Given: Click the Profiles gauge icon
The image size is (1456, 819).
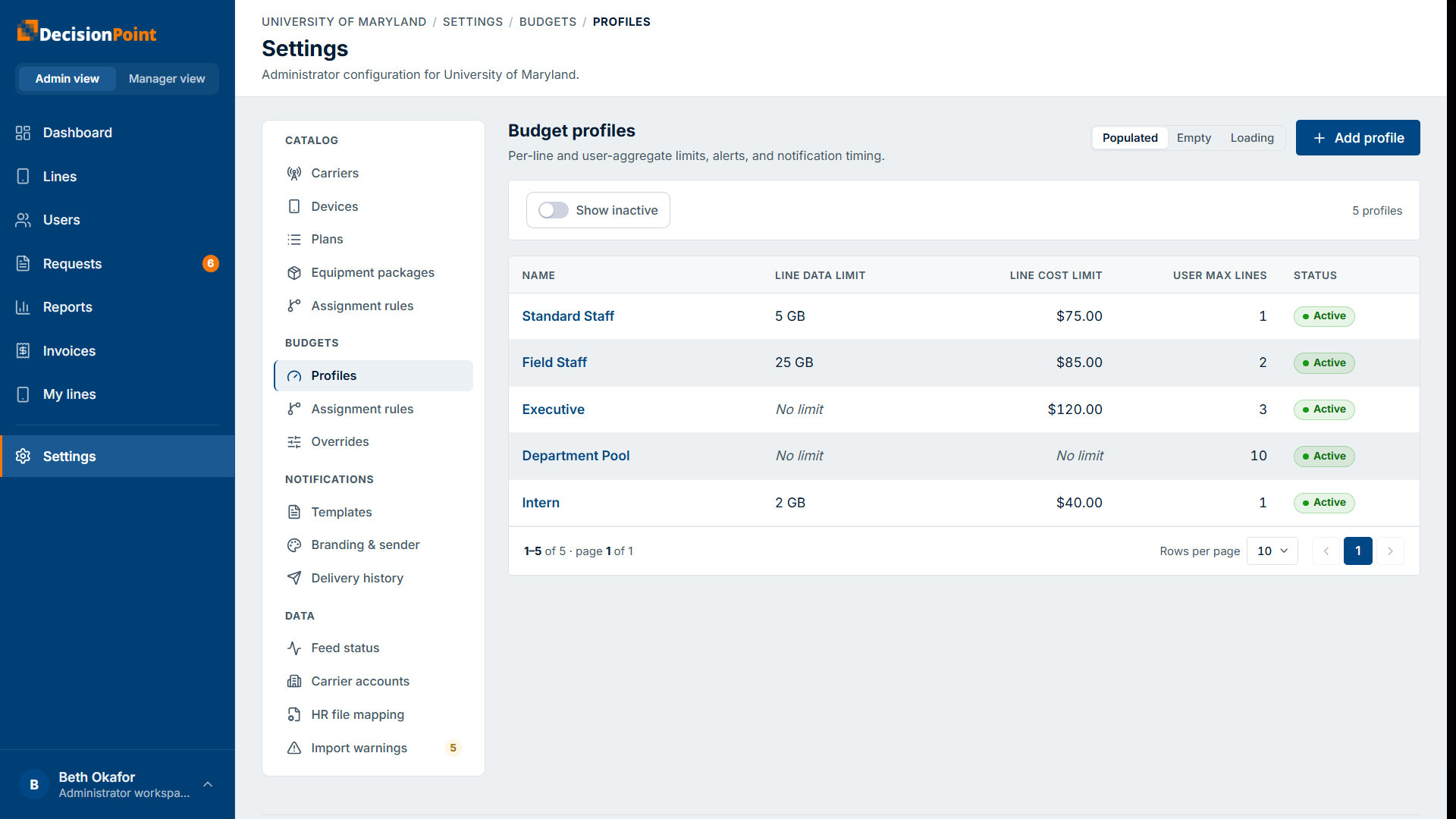Looking at the screenshot, I should coord(294,376).
